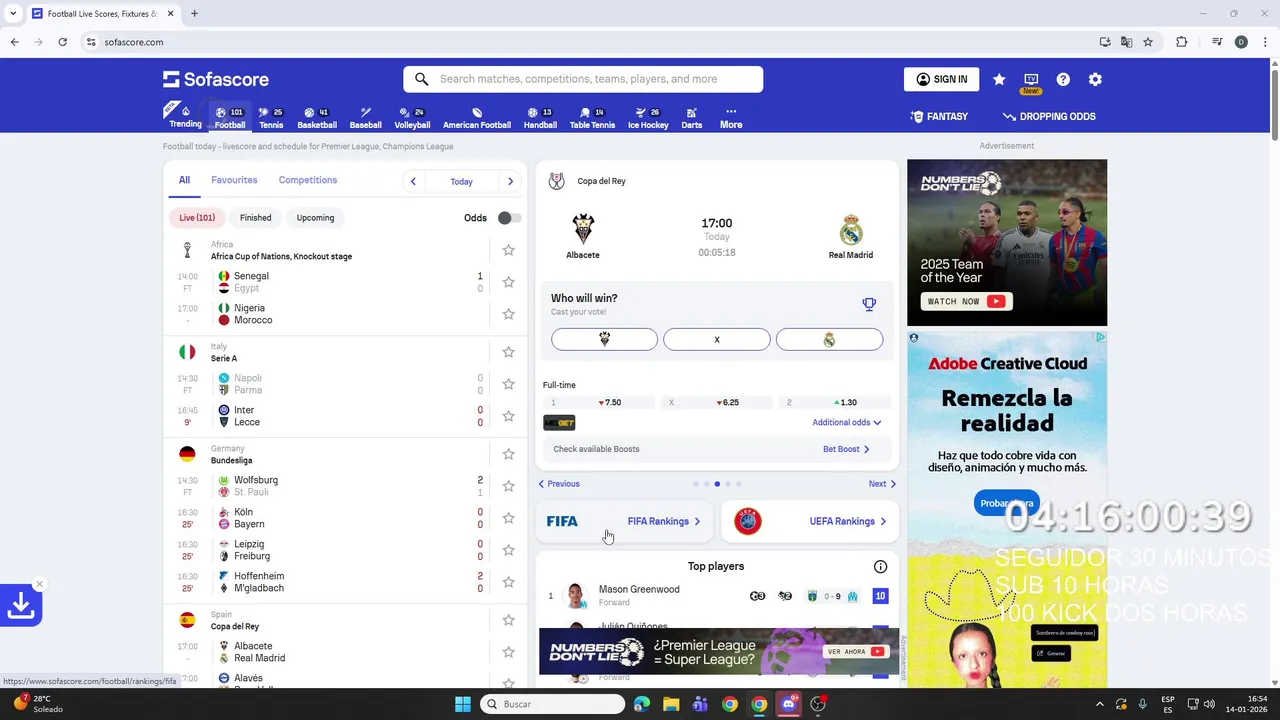The image size is (1280, 720).
Task: Show the Next featured match
Action: pos(882,484)
